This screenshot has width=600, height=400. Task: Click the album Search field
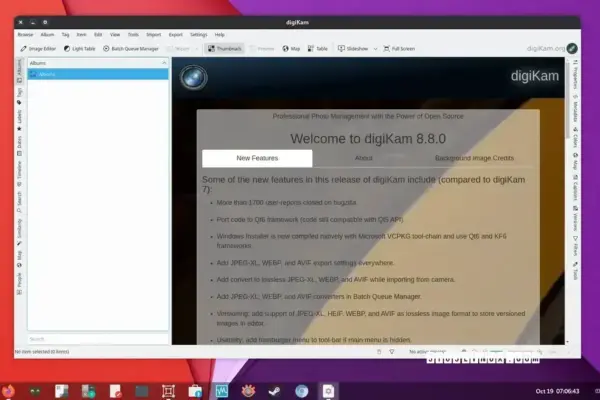click(98, 339)
